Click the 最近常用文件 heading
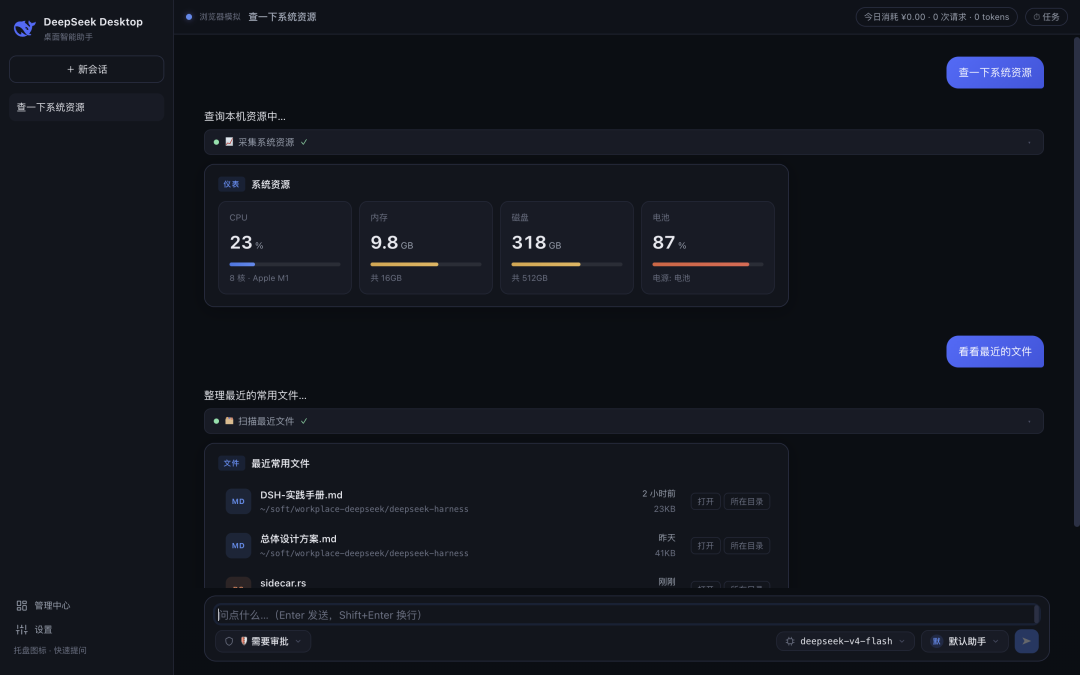This screenshot has width=1080, height=675. (280, 464)
